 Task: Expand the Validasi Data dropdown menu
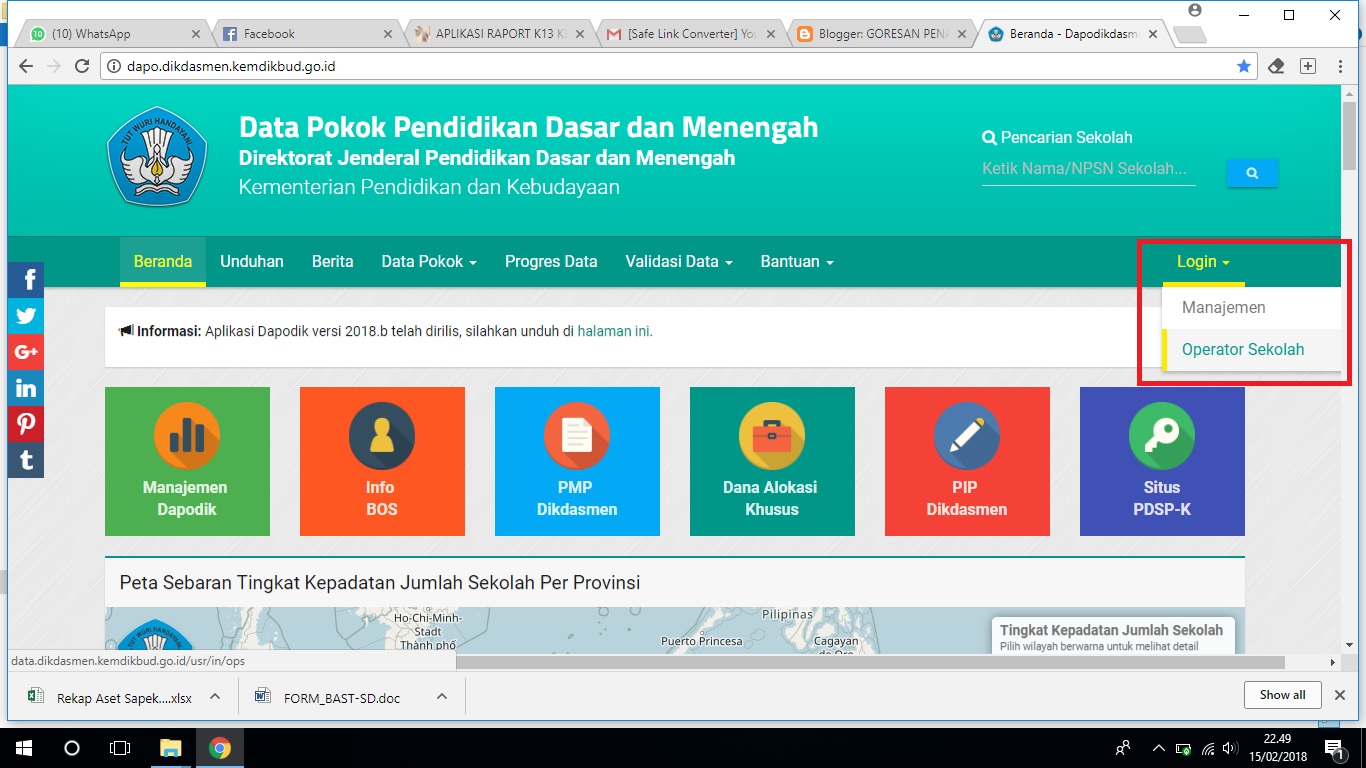click(x=679, y=262)
